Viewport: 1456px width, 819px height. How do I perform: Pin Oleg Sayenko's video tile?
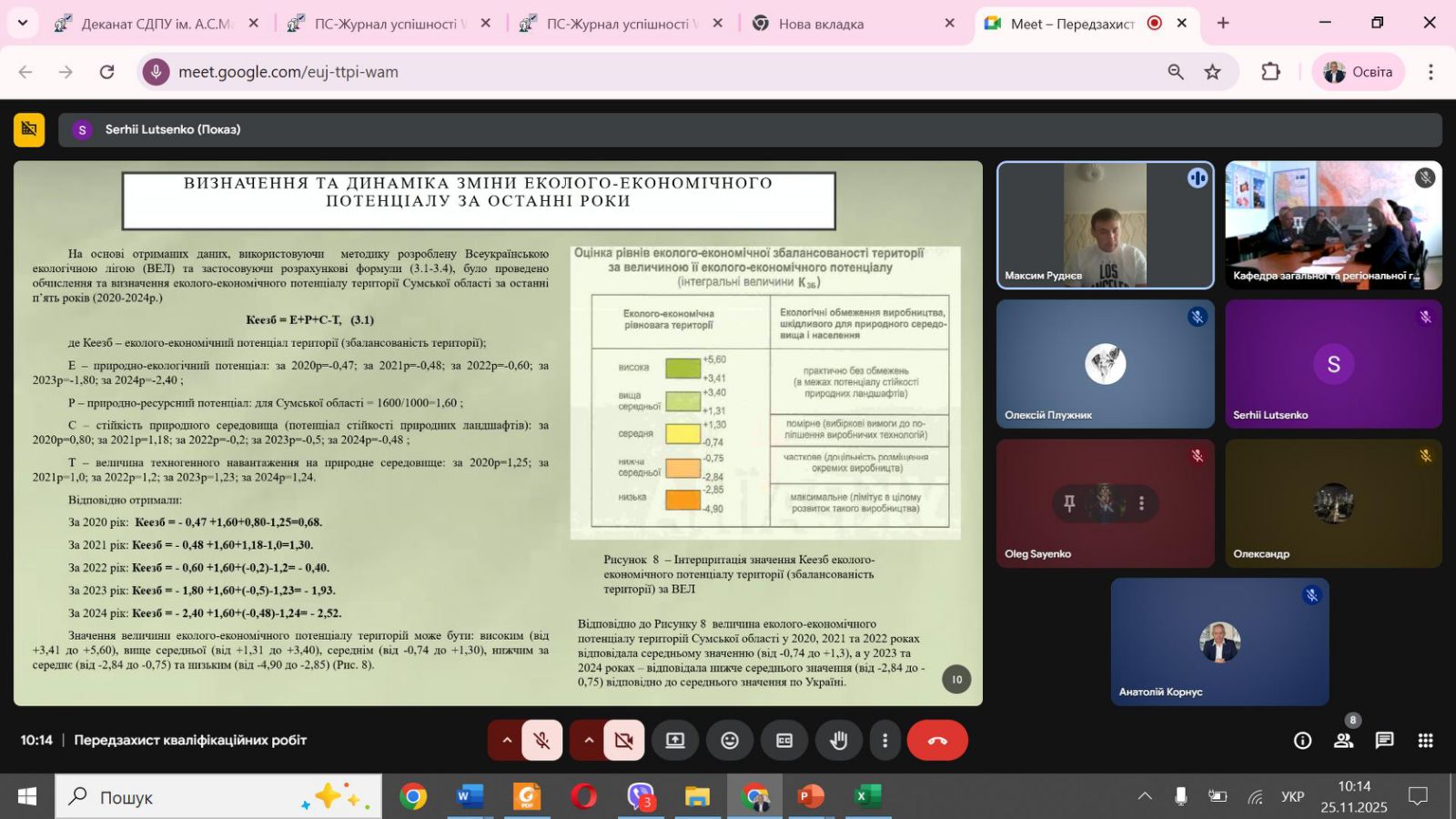click(x=1069, y=503)
